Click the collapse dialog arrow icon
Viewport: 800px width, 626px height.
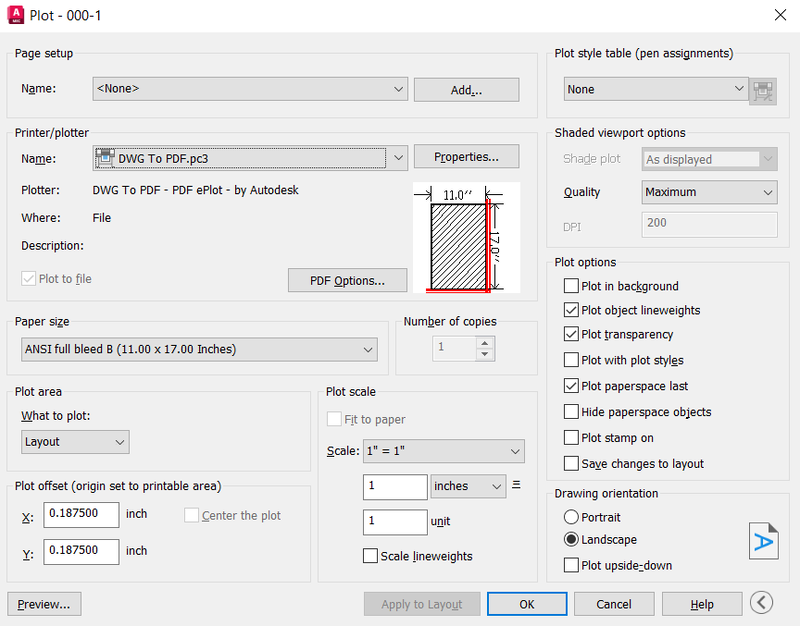pyautogui.click(x=761, y=602)
